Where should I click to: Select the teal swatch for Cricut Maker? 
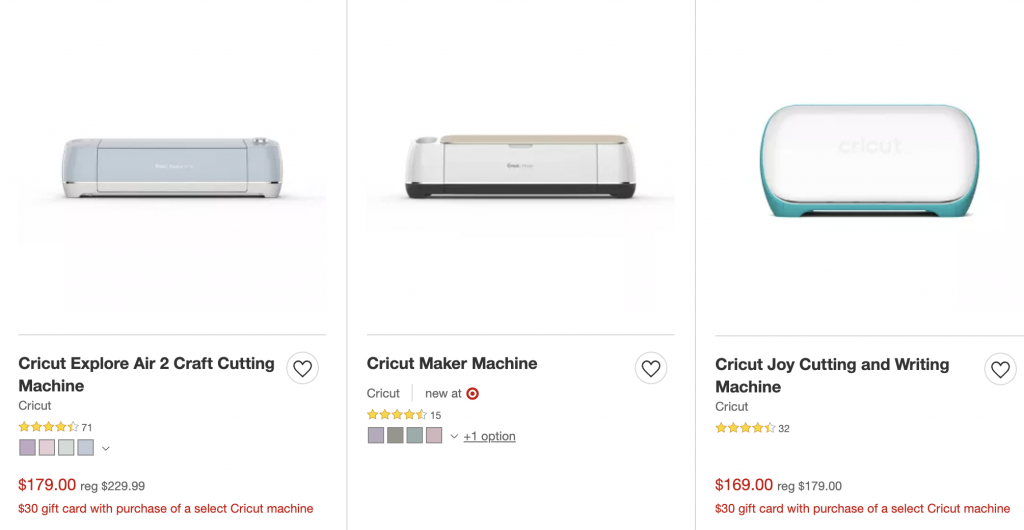point(414,435)
